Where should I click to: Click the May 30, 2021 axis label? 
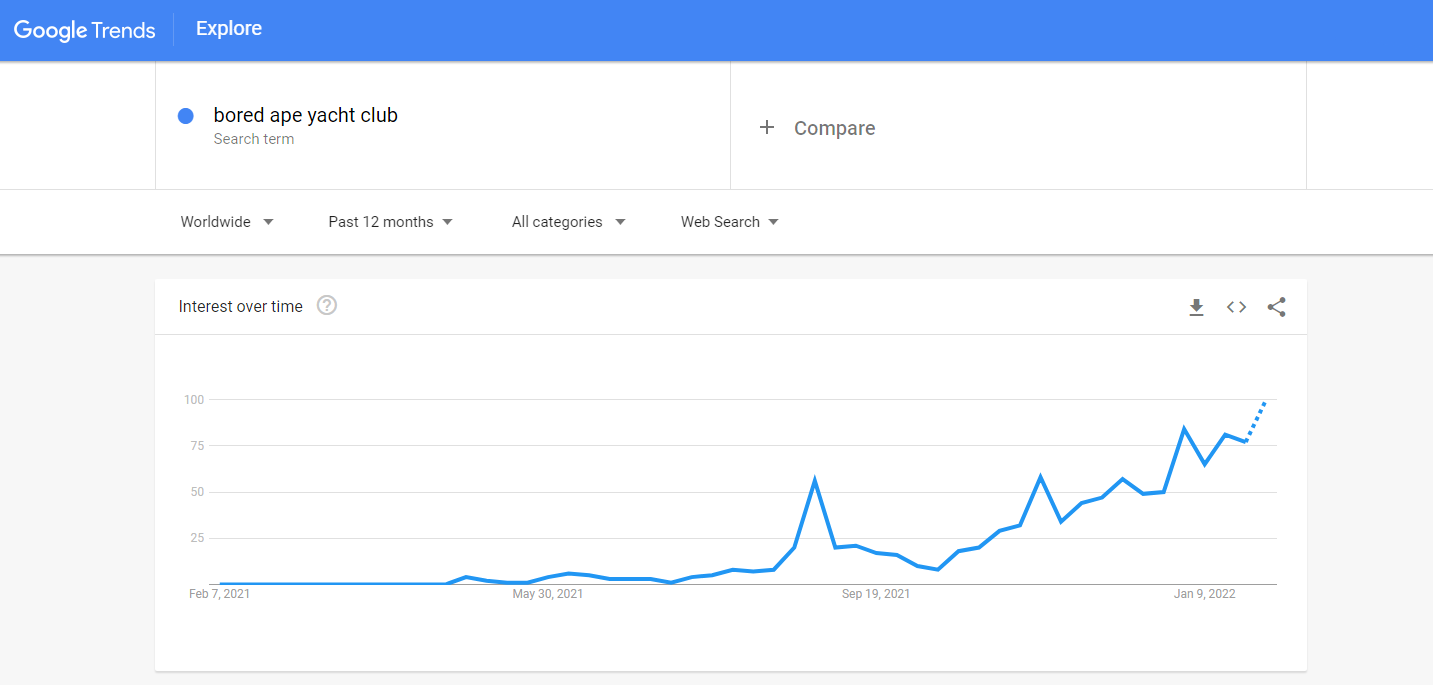[x=547, y=594]
